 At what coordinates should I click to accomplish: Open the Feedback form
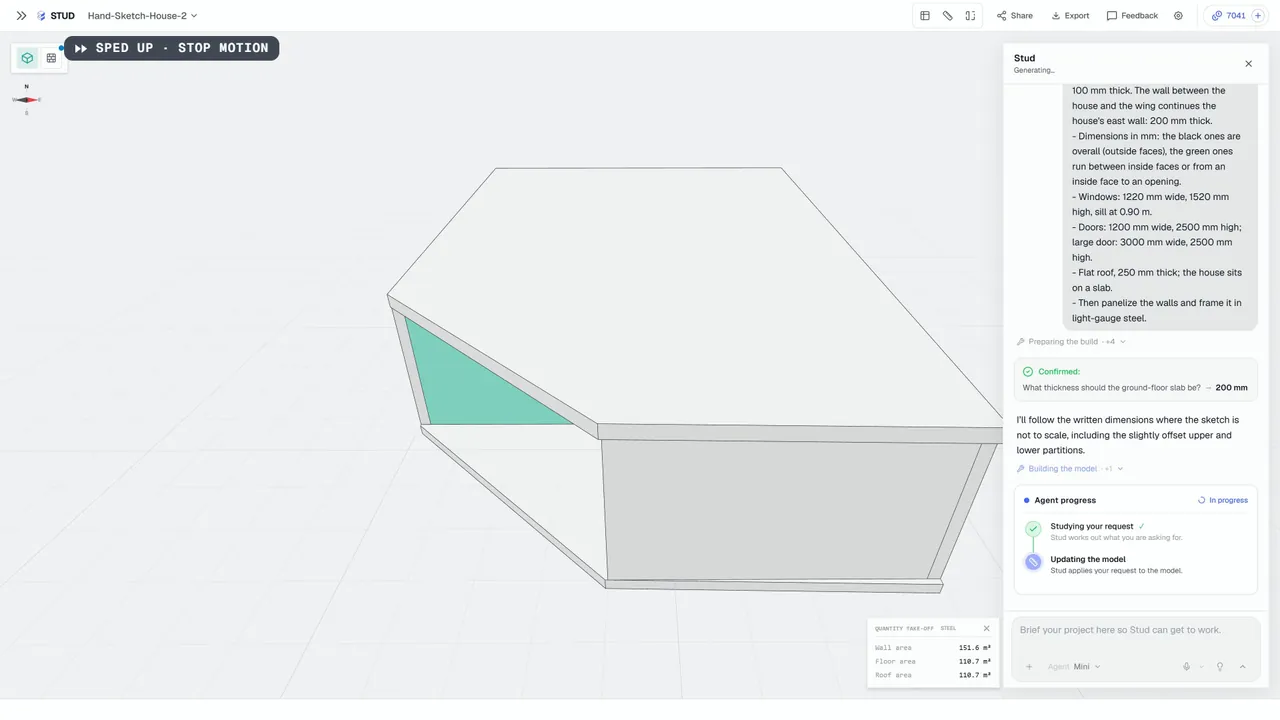coord(1132,16)
